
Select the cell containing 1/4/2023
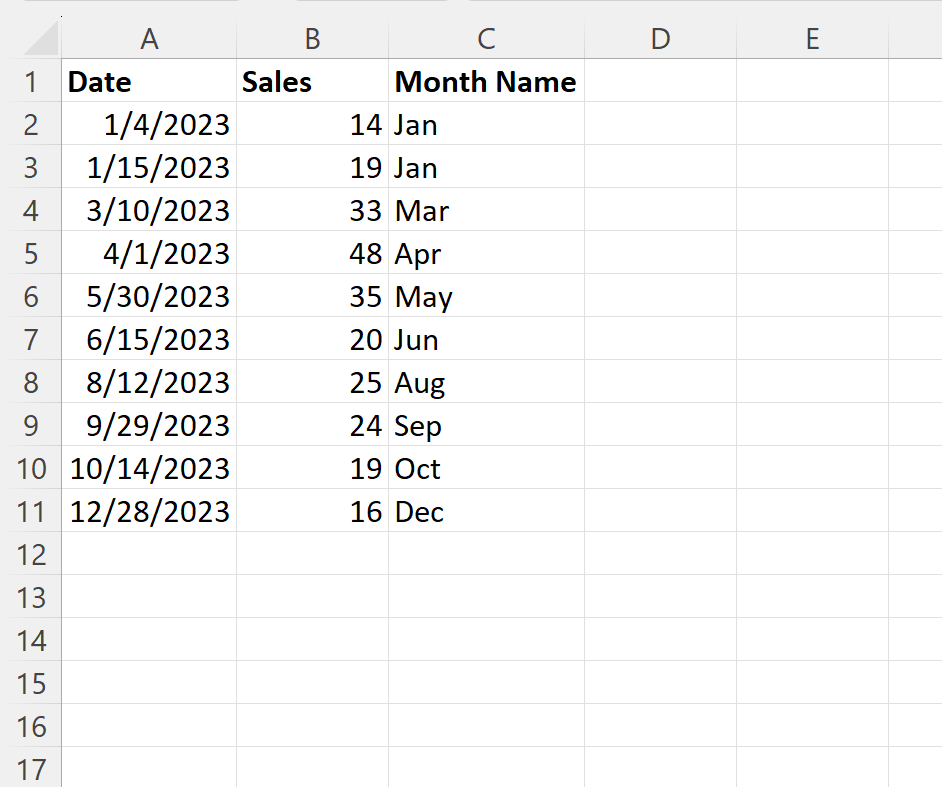click(148, 125)
